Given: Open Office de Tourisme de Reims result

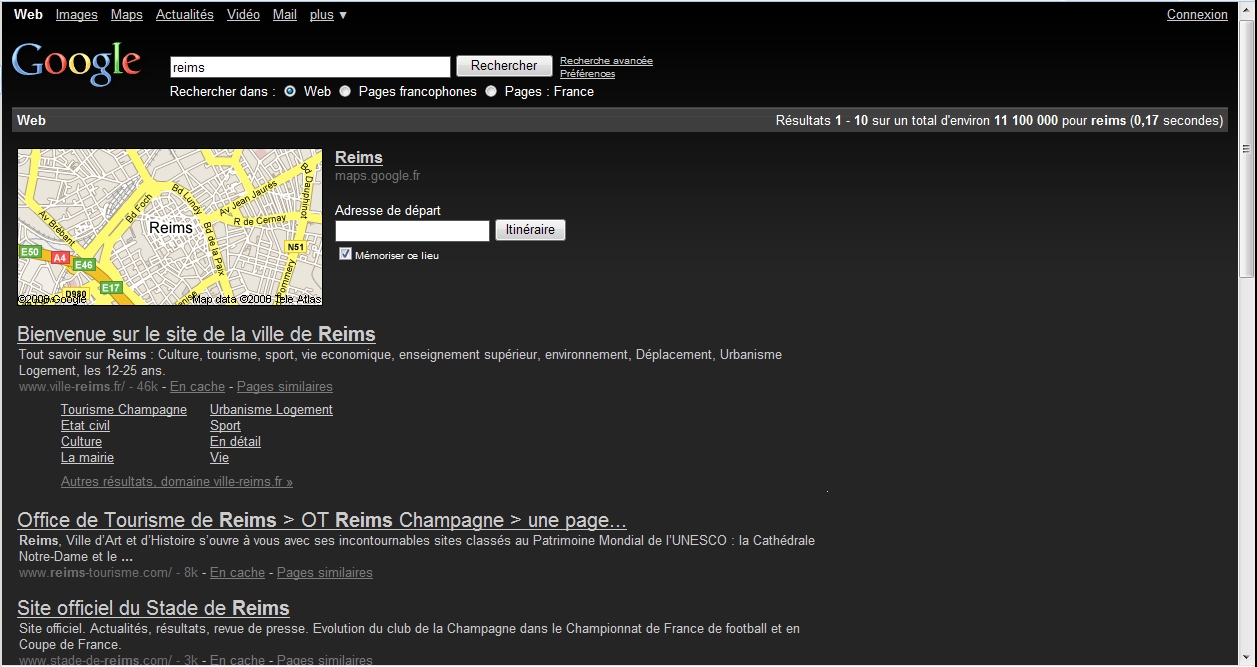Looking at the screenshot, I should [x=322, y=520].
